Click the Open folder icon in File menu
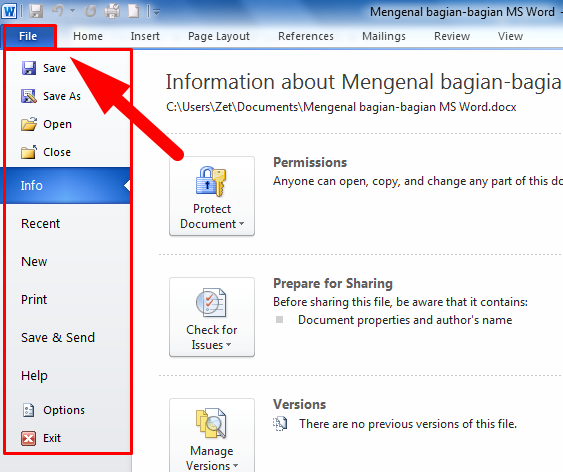The image size is (563, 472). click(x=29, y=124)
